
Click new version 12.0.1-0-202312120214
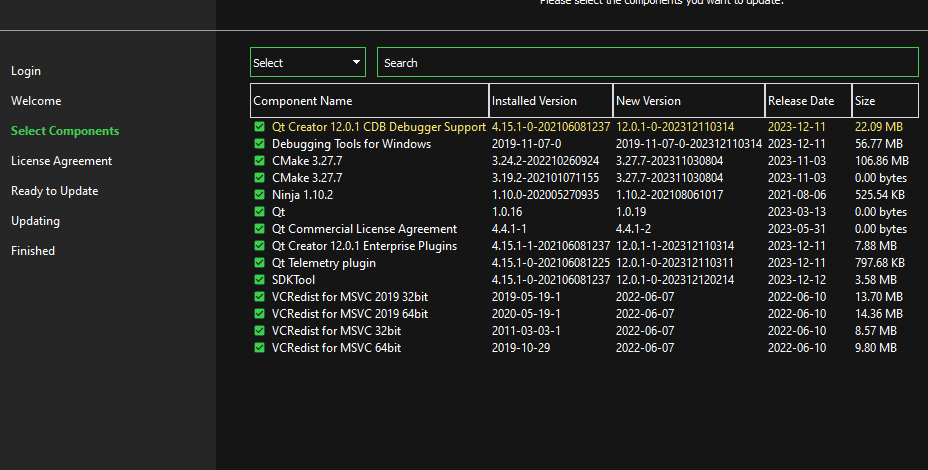675,279
